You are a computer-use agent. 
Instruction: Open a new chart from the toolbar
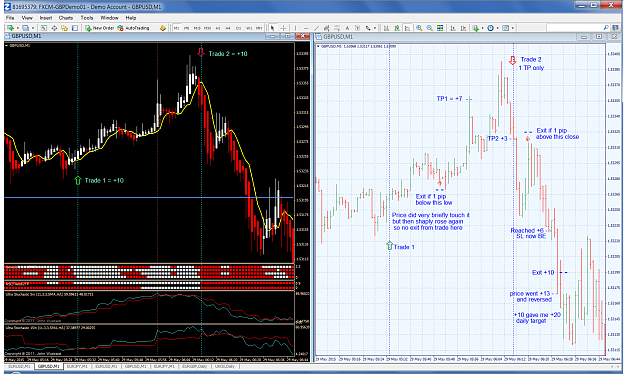point(10,28)
